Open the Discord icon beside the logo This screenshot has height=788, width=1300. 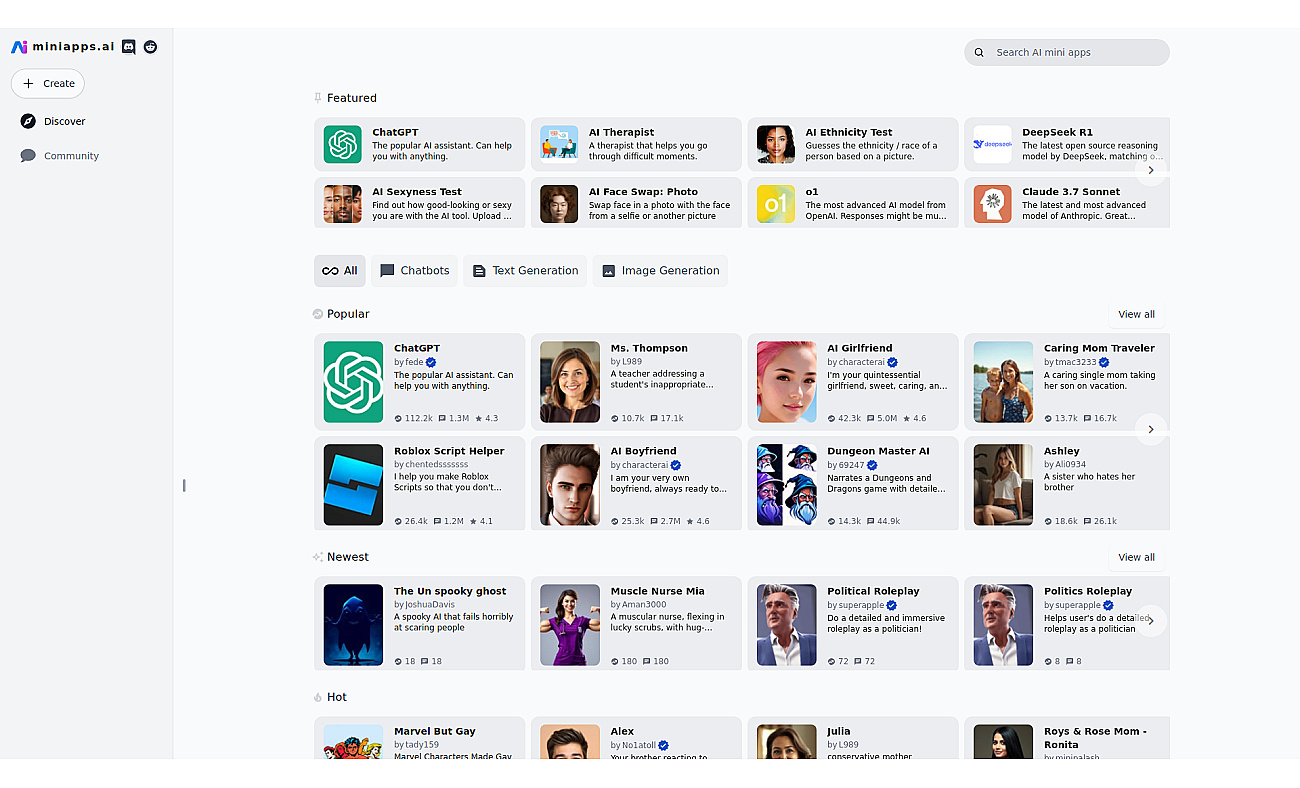click(129, 47)
